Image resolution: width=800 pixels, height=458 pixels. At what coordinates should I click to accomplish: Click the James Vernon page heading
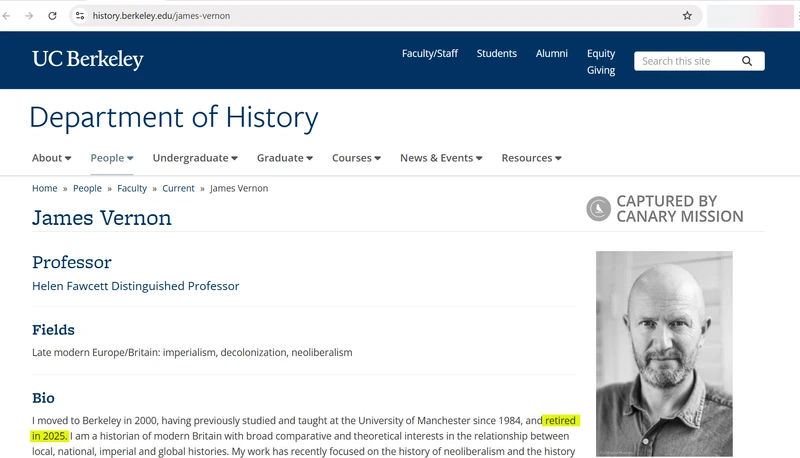102,218
